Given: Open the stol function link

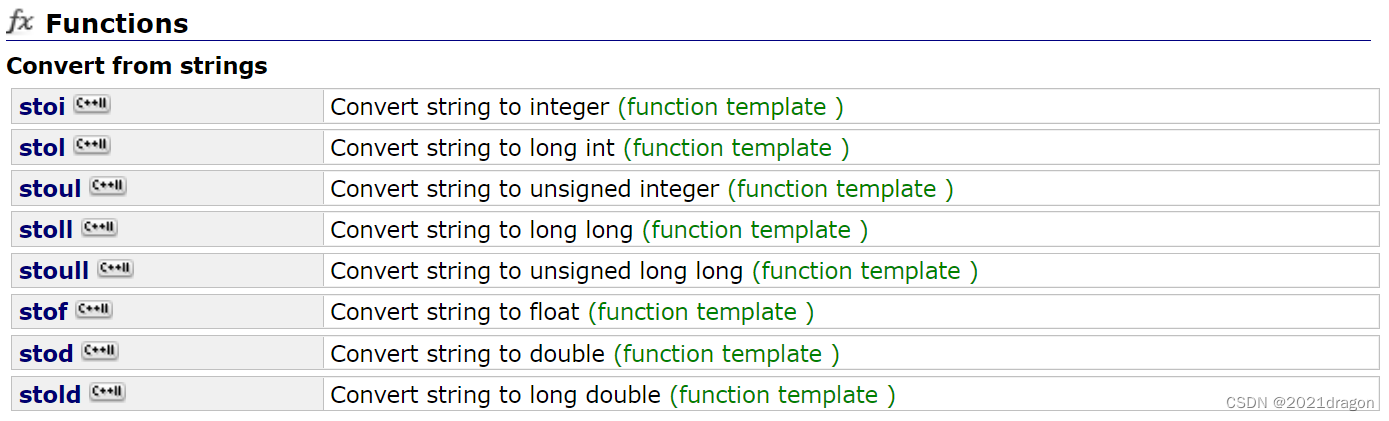Looking at the screenshot, I should (x=42, y=148).
